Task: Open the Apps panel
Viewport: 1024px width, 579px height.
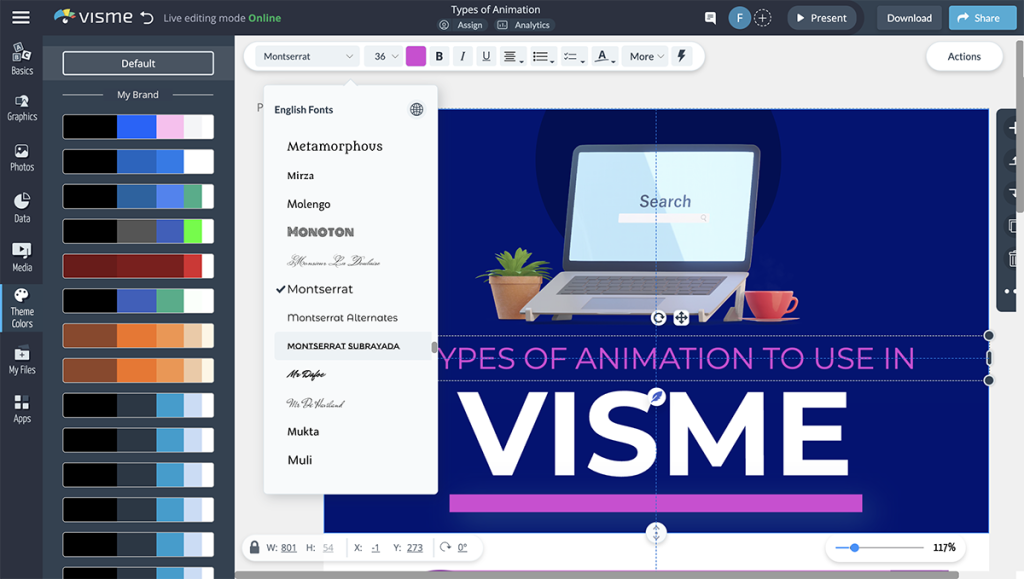Action: (21, 408)
